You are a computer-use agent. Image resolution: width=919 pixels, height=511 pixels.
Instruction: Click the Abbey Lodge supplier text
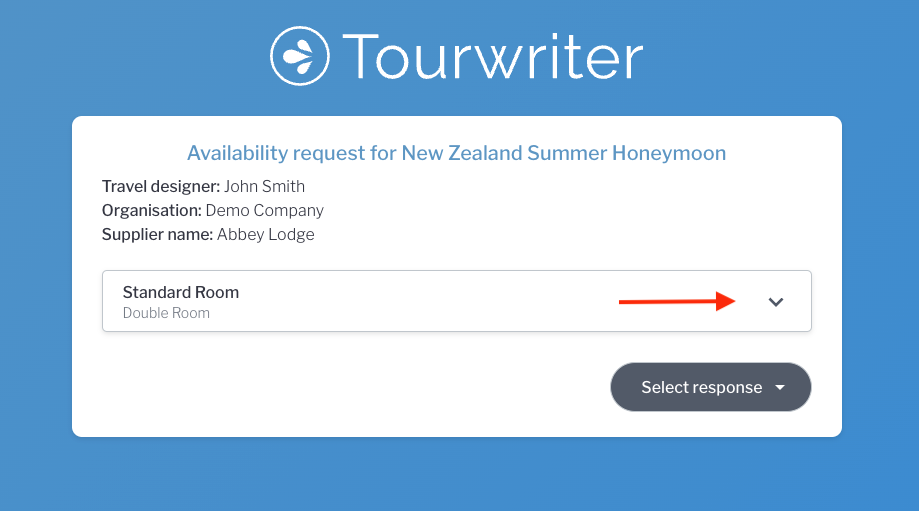pos(265,234)
